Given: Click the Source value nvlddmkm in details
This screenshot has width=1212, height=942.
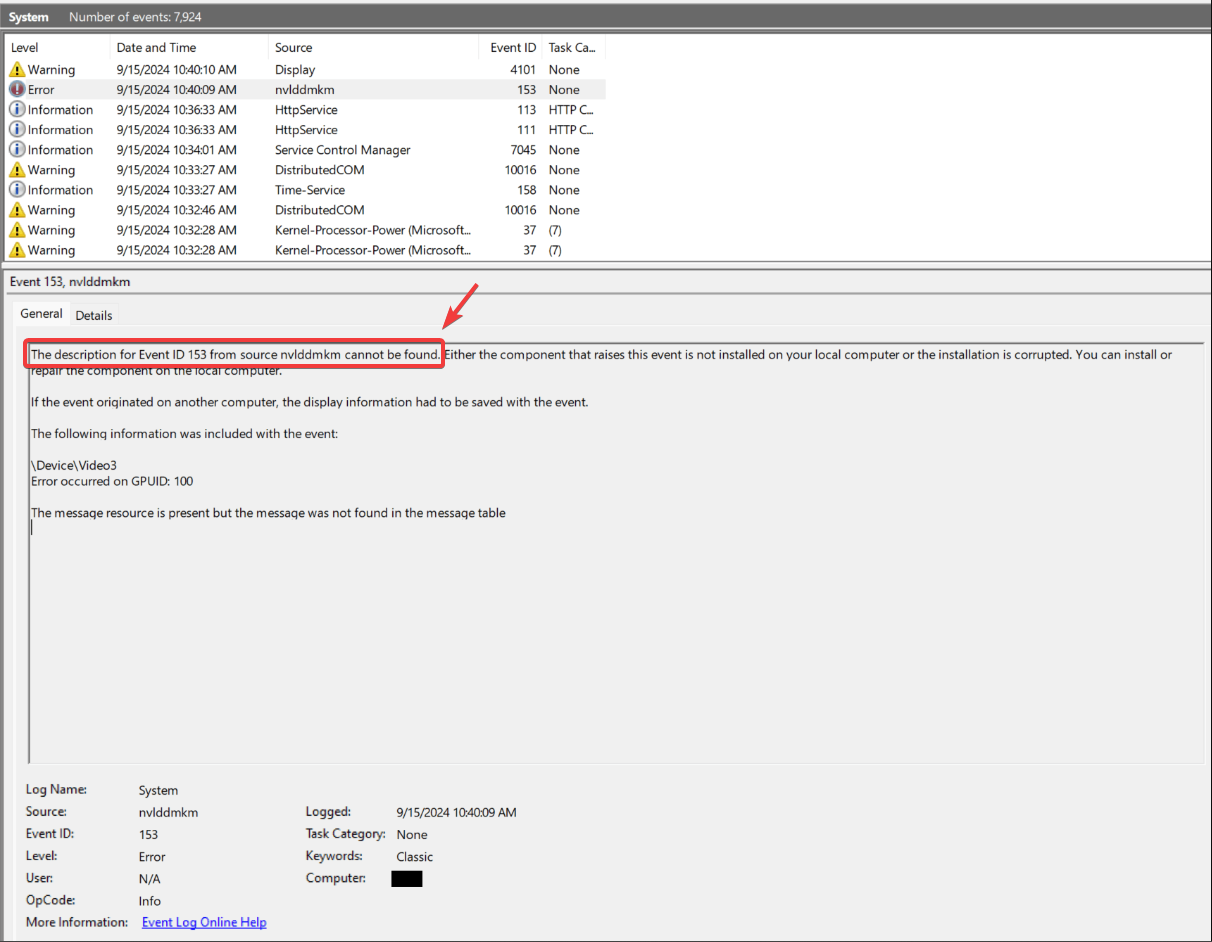Looking at the screenshot, I should click(x=168, y=812).
